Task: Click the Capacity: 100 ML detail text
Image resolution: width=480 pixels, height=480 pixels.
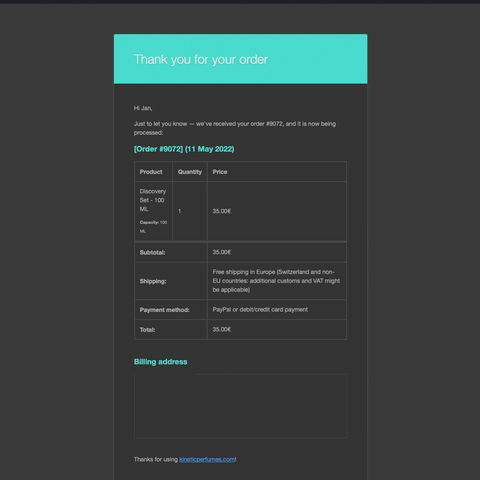Action: click(153, 227)
